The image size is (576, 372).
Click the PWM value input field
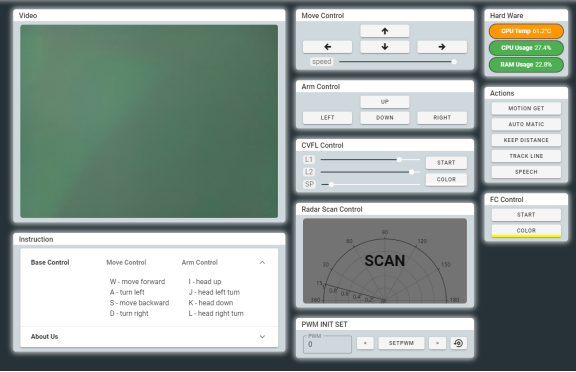[x=327, y=344]
